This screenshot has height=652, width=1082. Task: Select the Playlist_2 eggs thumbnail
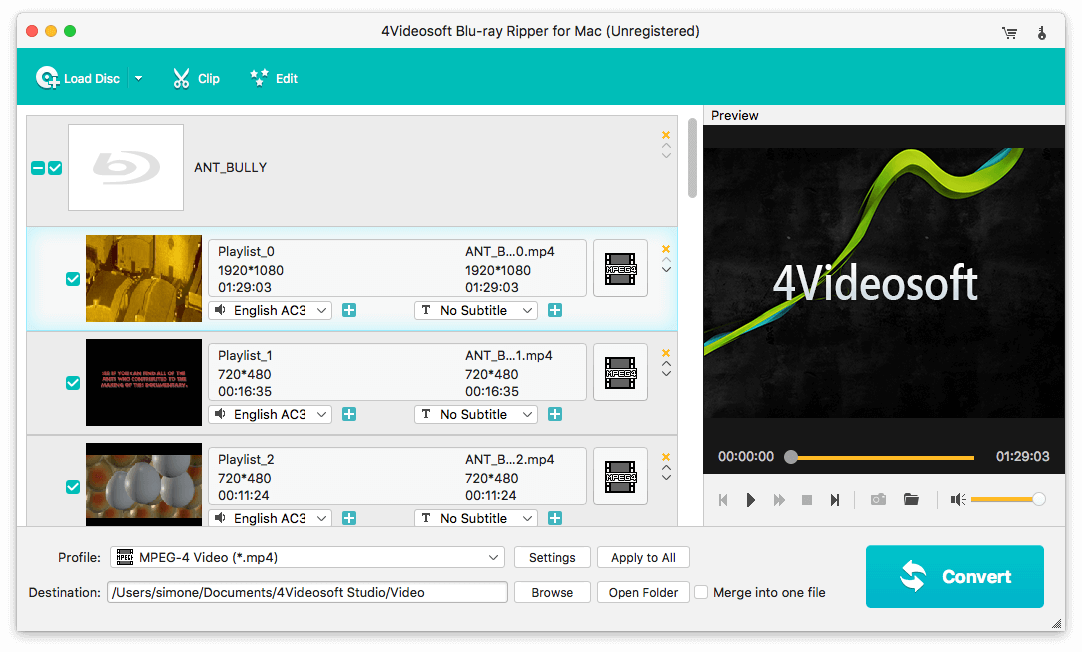(x=144, y=484)
